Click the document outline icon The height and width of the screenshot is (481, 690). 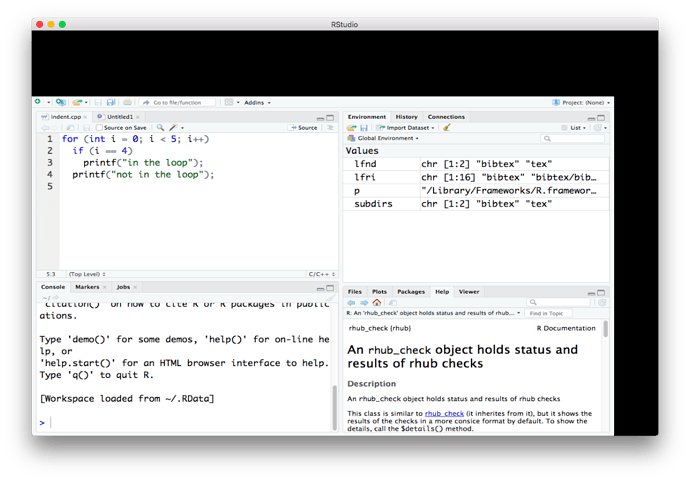pos(330,128)
